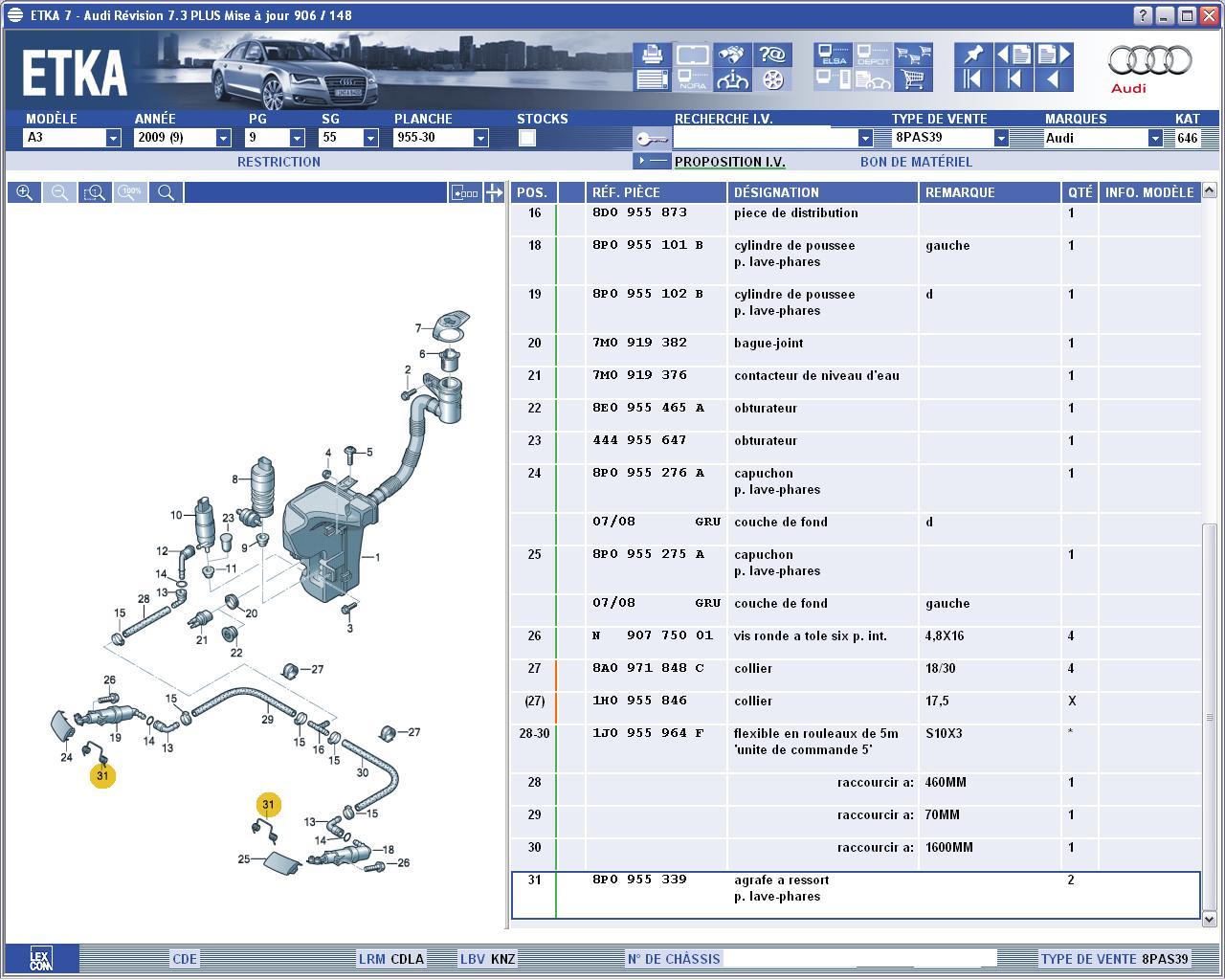Click inside the RECHERCHE I.V. input field
The image size is (1225, 980).
pyautogui.click(x=764, y=138)
